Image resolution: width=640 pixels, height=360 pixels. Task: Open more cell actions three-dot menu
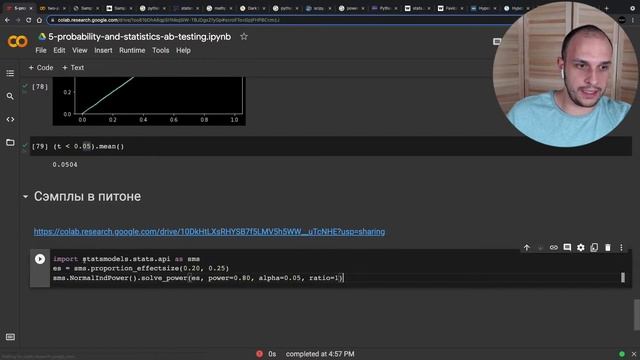621,247
